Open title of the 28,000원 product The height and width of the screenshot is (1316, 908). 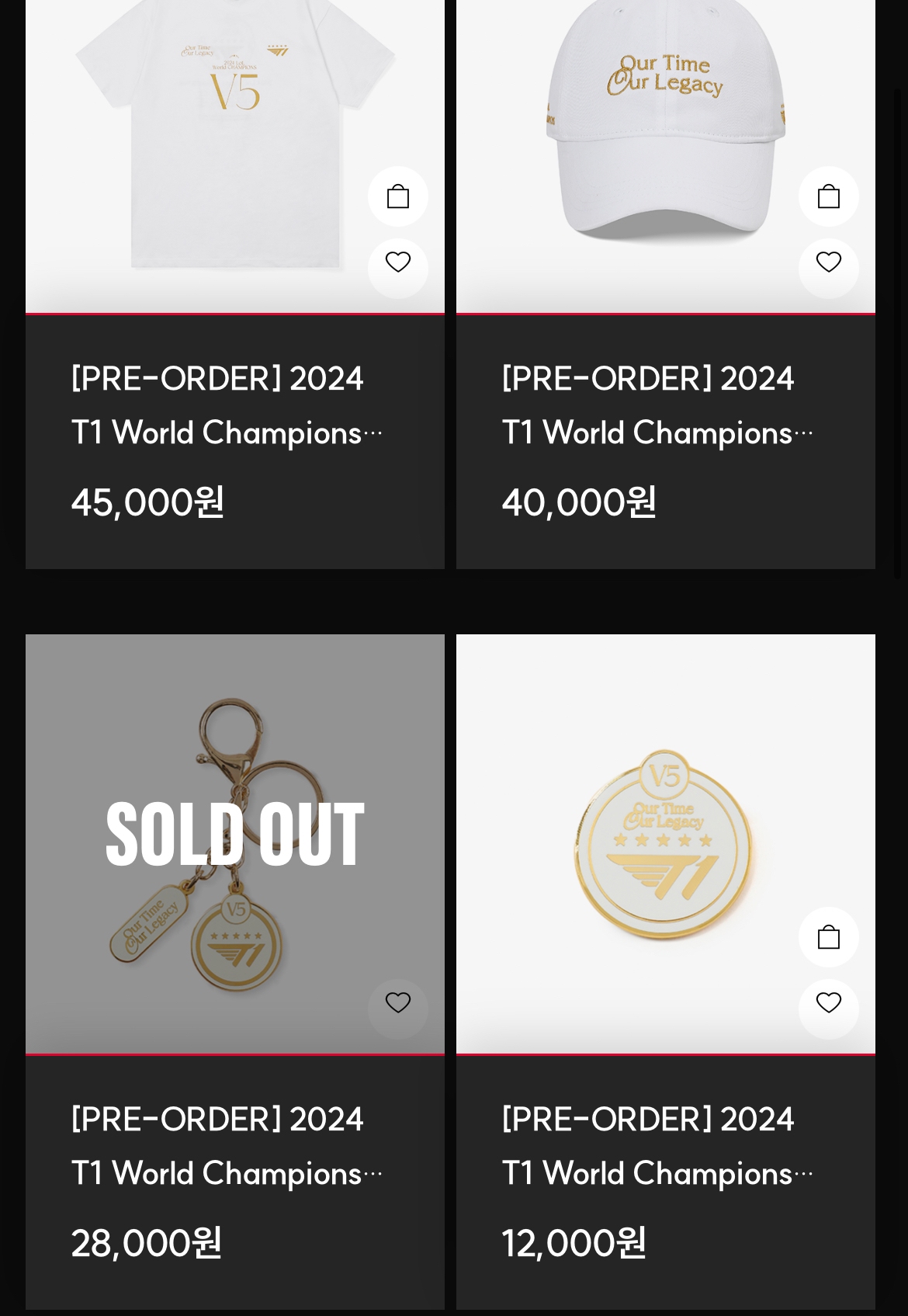tap(227, 1146)
